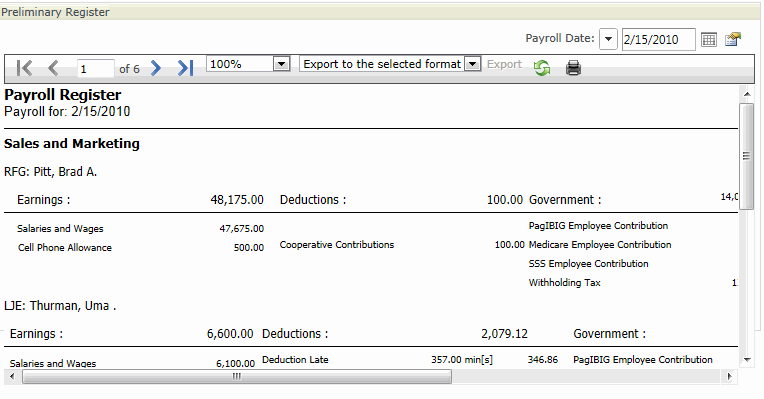Click the Sales and Marketing heading
This screenshot has width=764, height=399.
click(72, 144)
